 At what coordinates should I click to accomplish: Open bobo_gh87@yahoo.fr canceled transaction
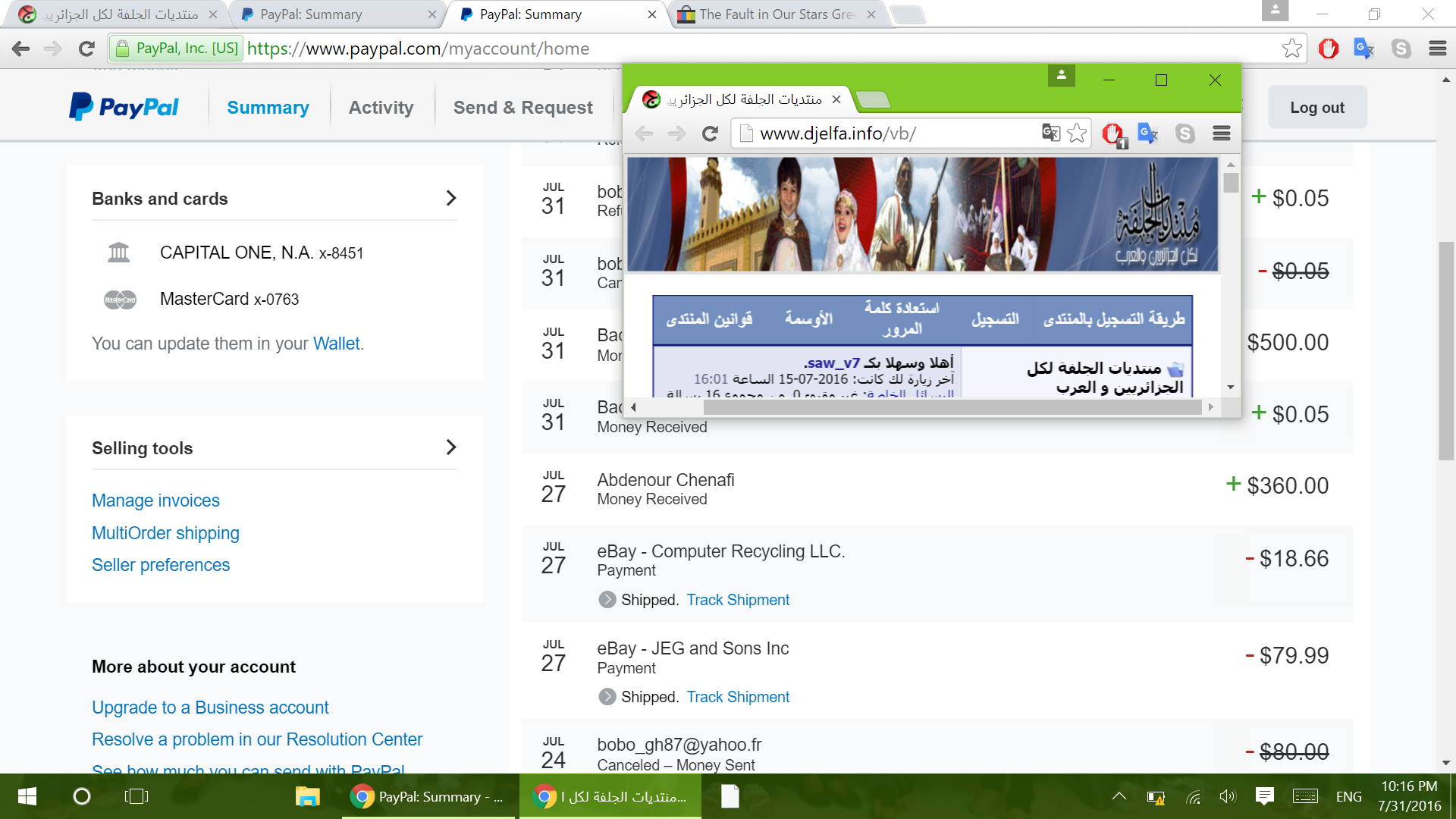point(937,747)
